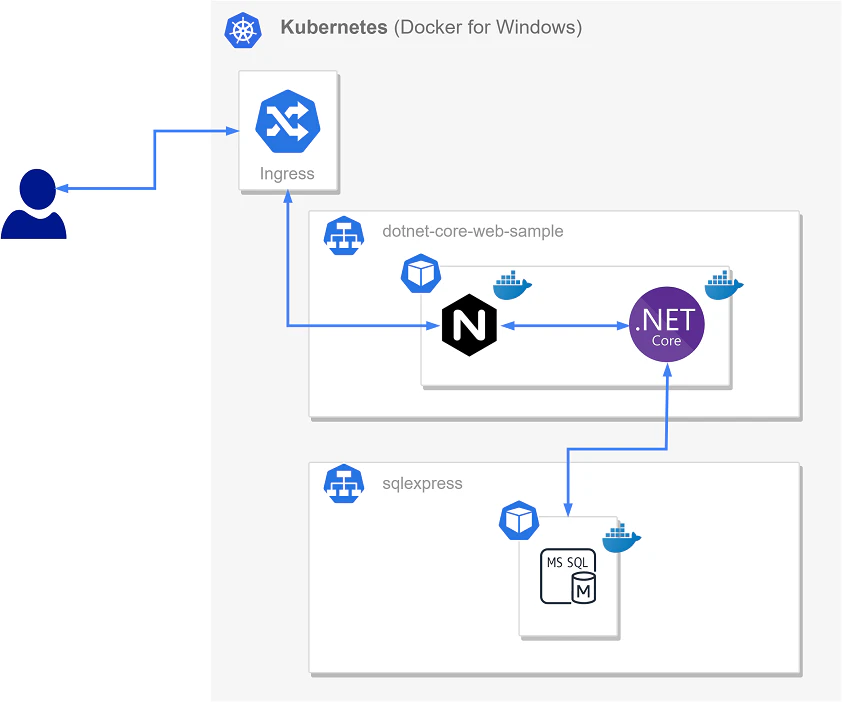The image size is (842, 702).
Task: Click the 'dotnet-core-web-sample' label
Action: coord(473,231)
